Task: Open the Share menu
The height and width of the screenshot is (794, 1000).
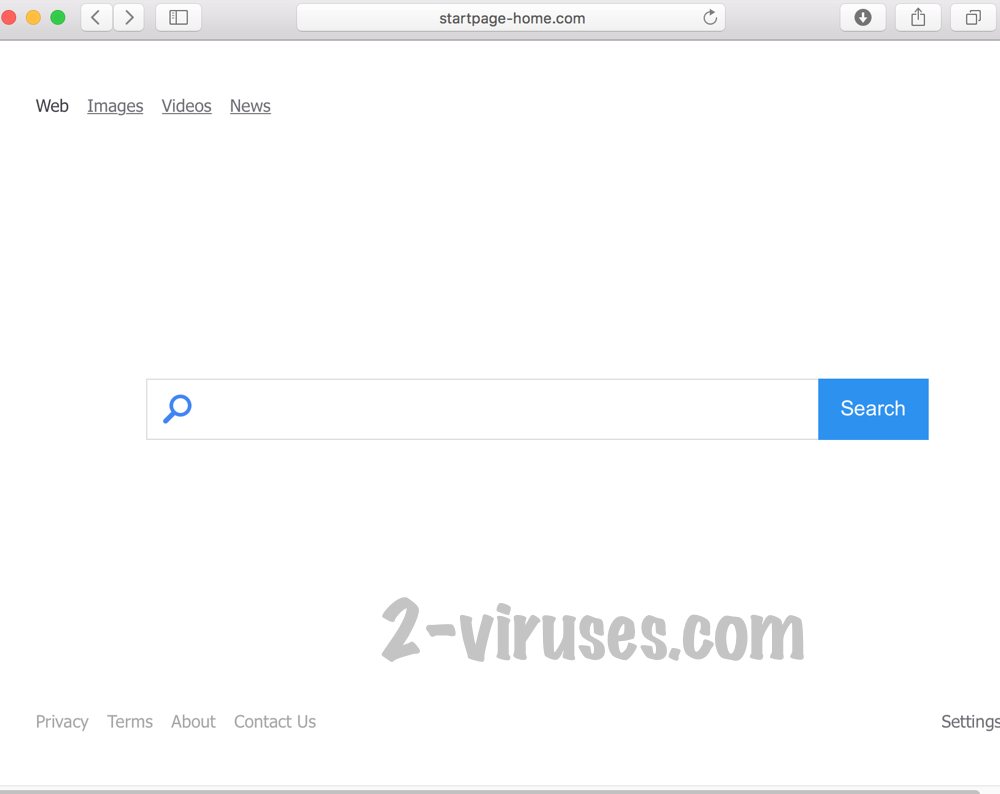Action: (917, 17)
